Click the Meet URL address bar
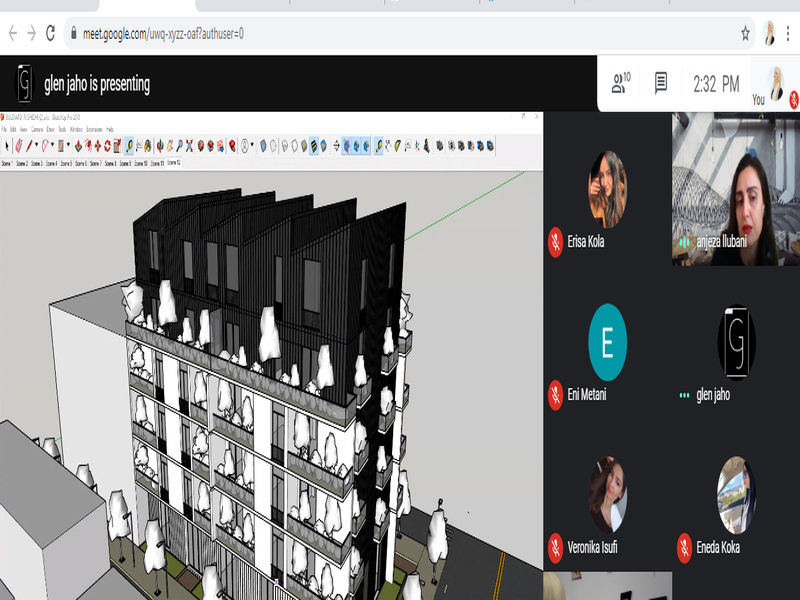Image resolution: width=800 pixels, height=600 pixels. 400,33
